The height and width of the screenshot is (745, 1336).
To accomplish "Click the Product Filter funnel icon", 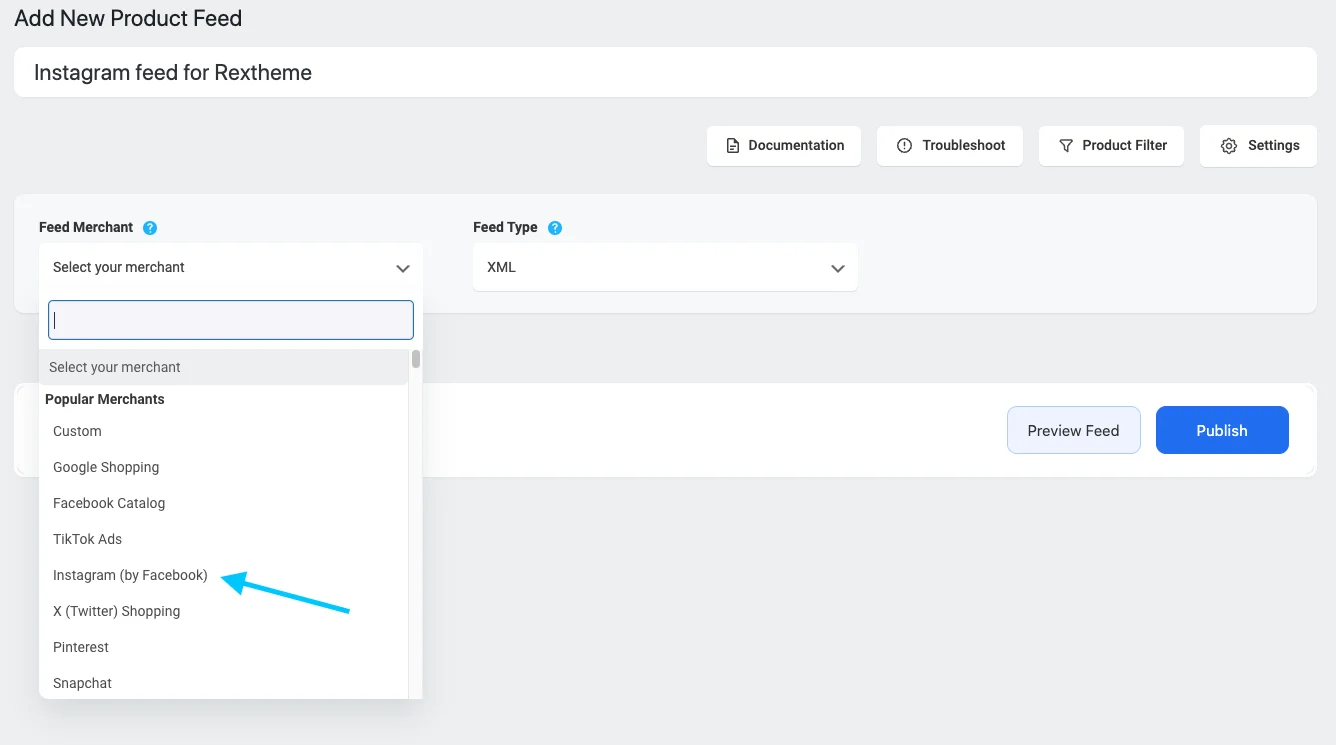I will 1066,146.
